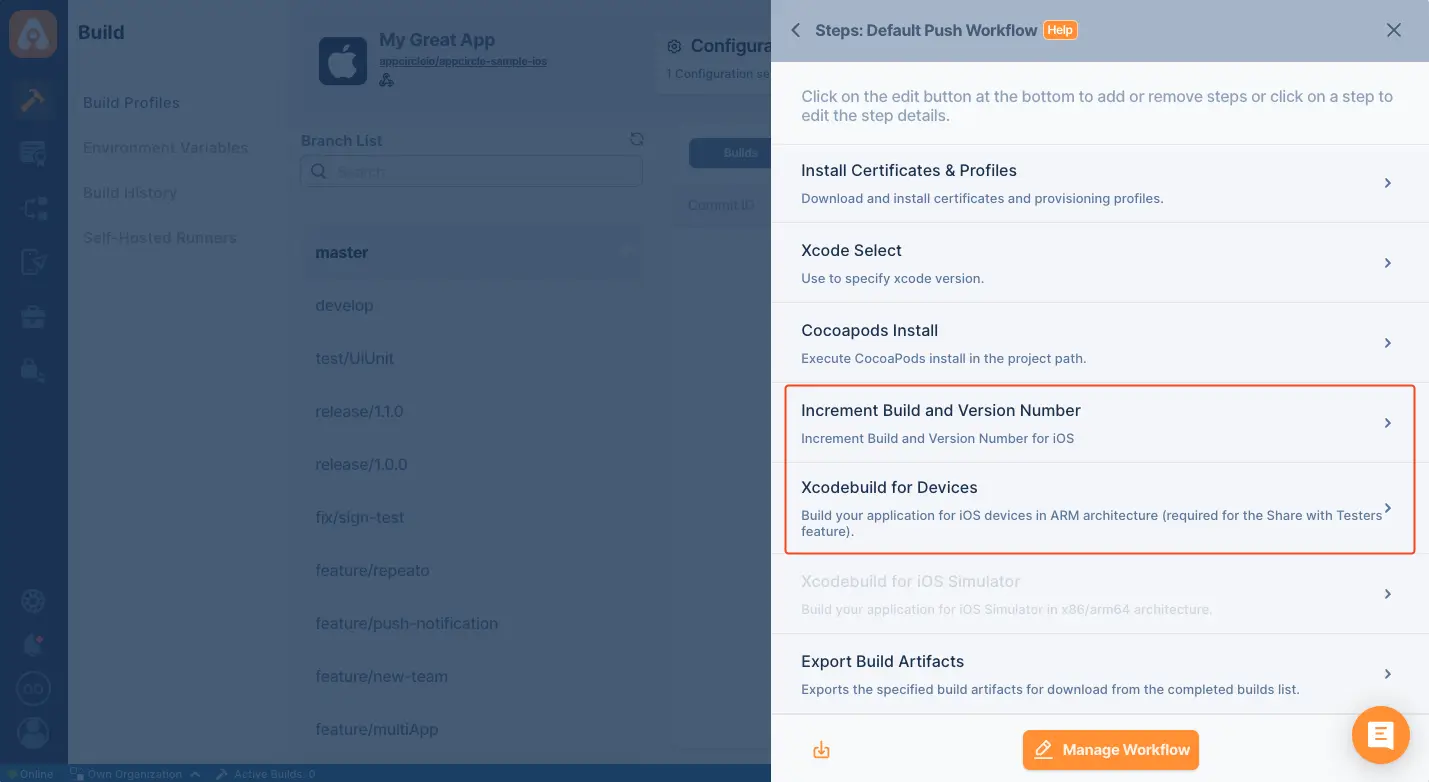Expand the Install Certificates & Profiles chevron
The height and width of the screenshot is (782, 1429).
click(1388, 183)
